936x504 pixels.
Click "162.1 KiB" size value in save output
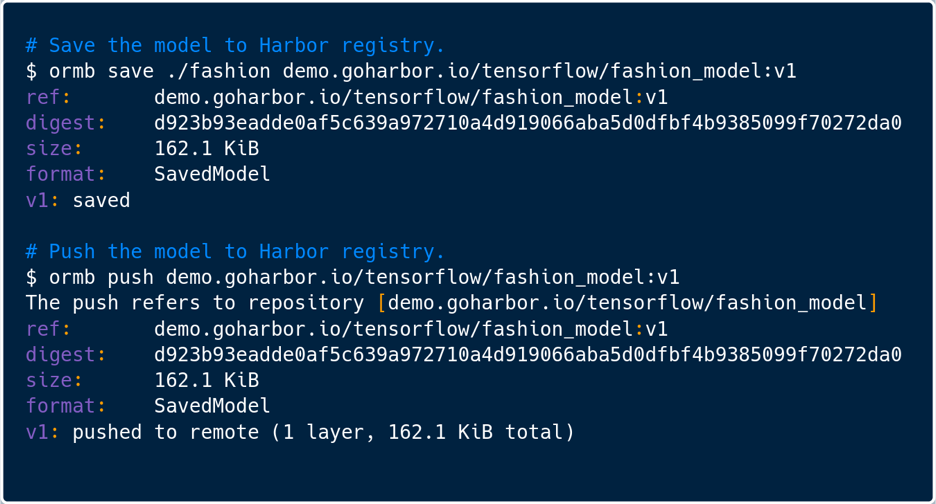(x=206, y=149)
